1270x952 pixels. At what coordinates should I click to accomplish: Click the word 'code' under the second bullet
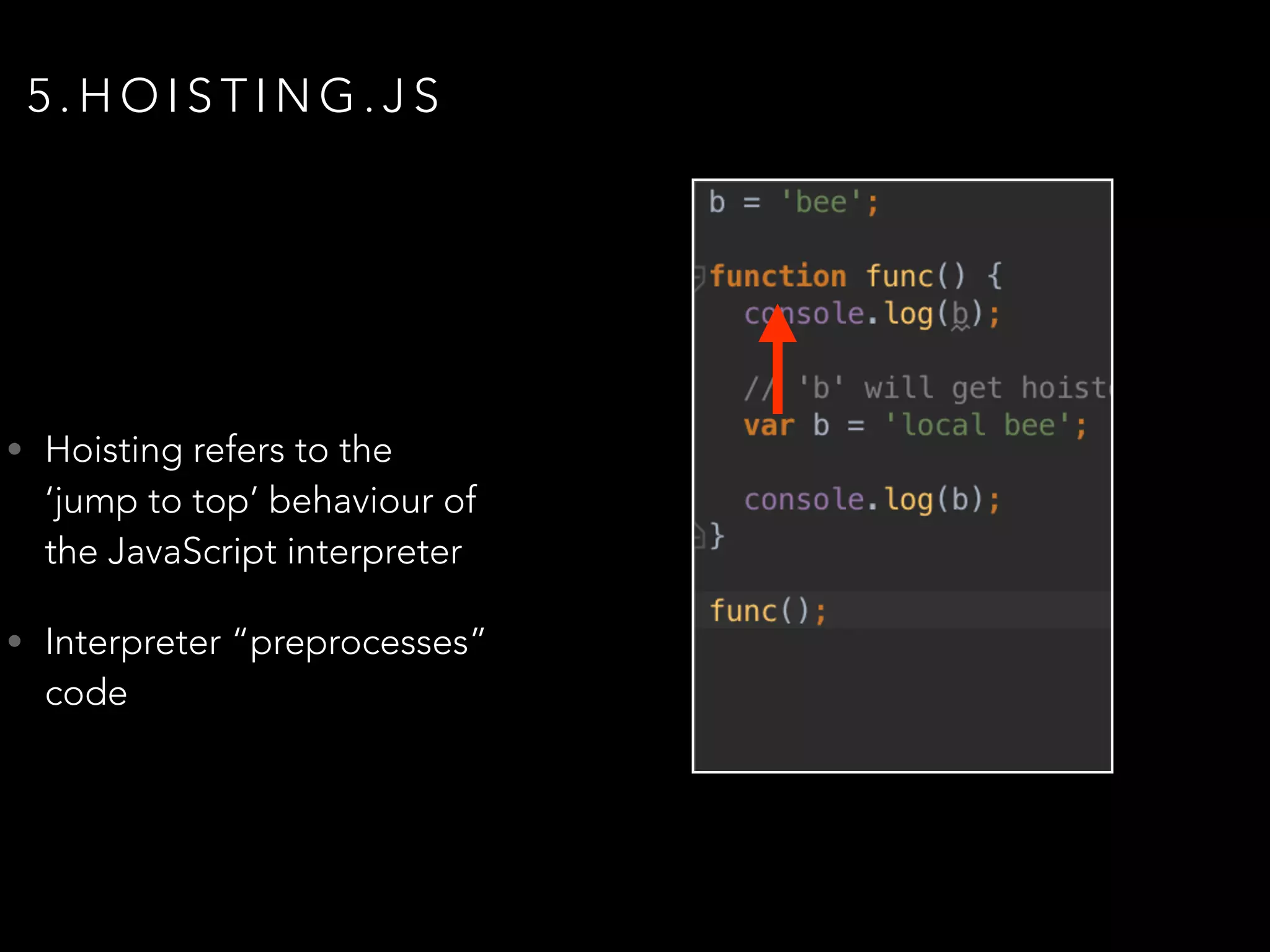[x=86, y=693]
